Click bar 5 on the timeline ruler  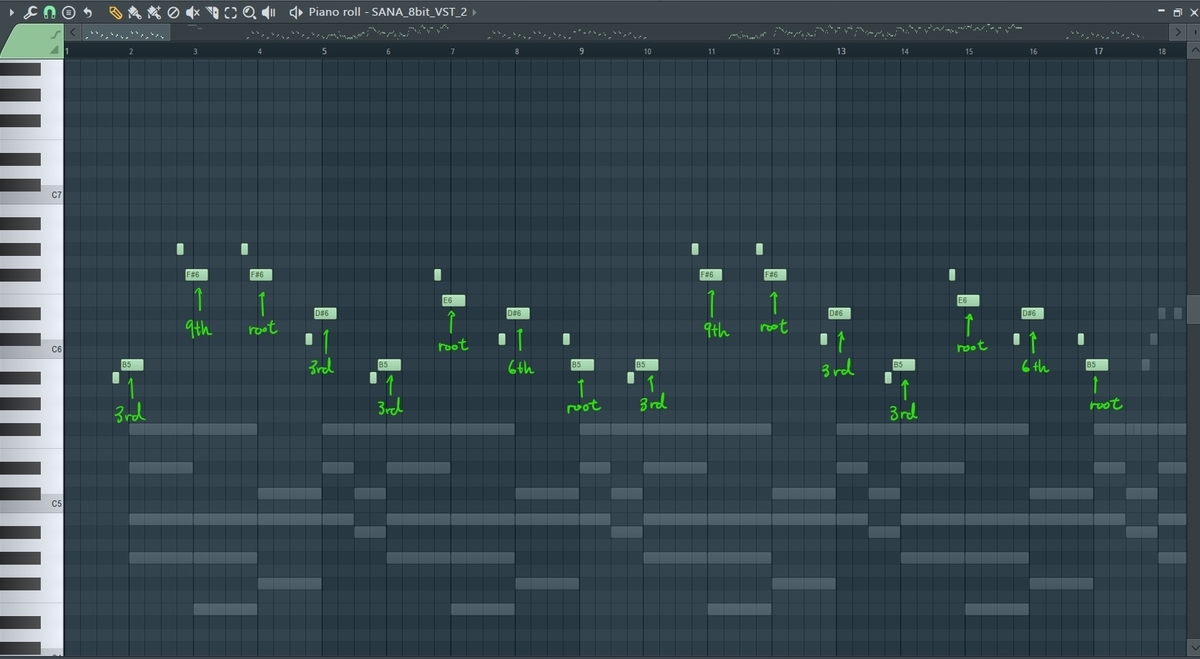tap(324, 51)
